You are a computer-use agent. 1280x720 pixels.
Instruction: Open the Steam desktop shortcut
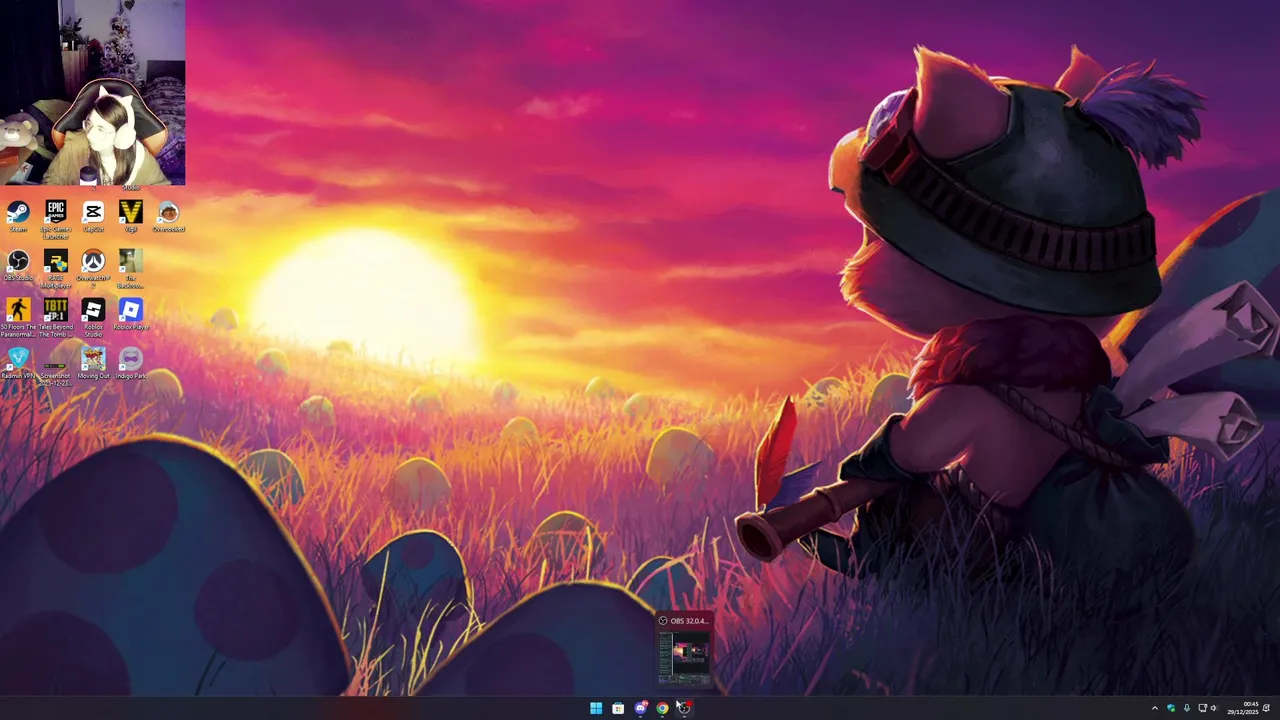[18, 217]
